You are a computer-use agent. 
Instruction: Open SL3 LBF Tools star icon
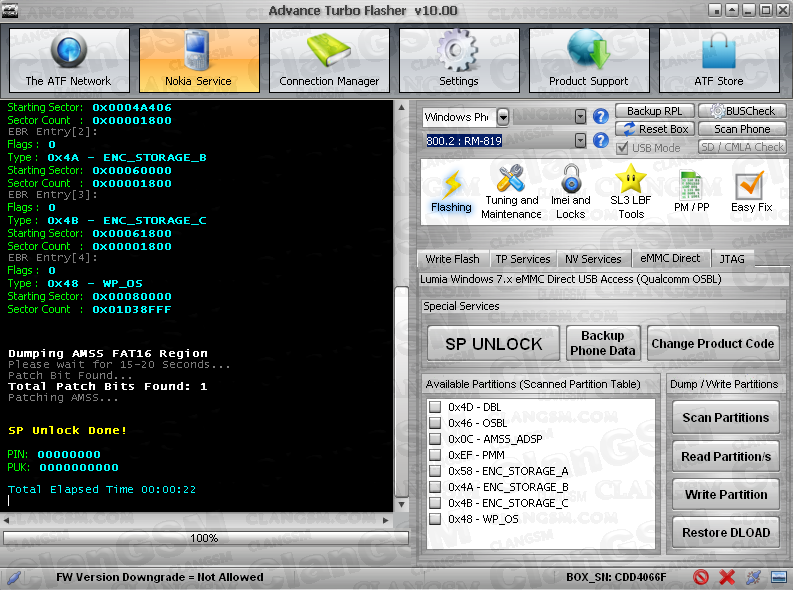631,178
